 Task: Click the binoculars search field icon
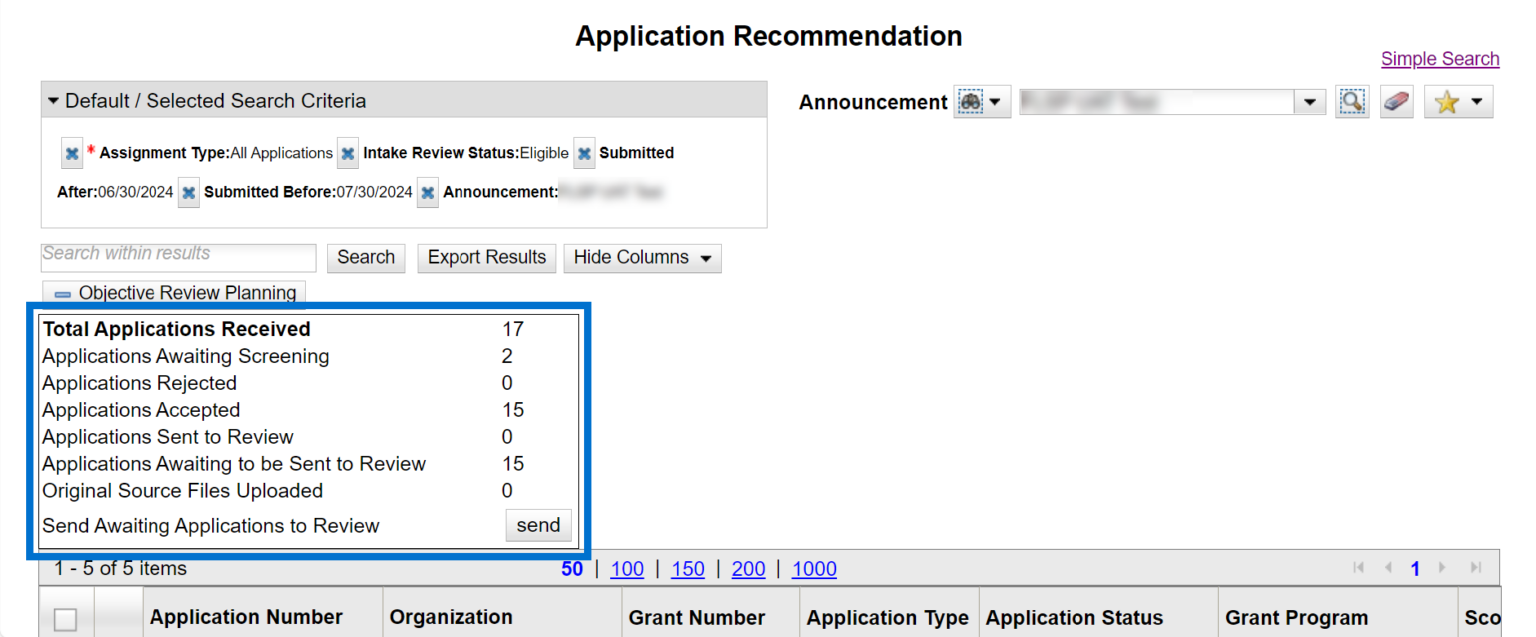[x=970, y=102]
